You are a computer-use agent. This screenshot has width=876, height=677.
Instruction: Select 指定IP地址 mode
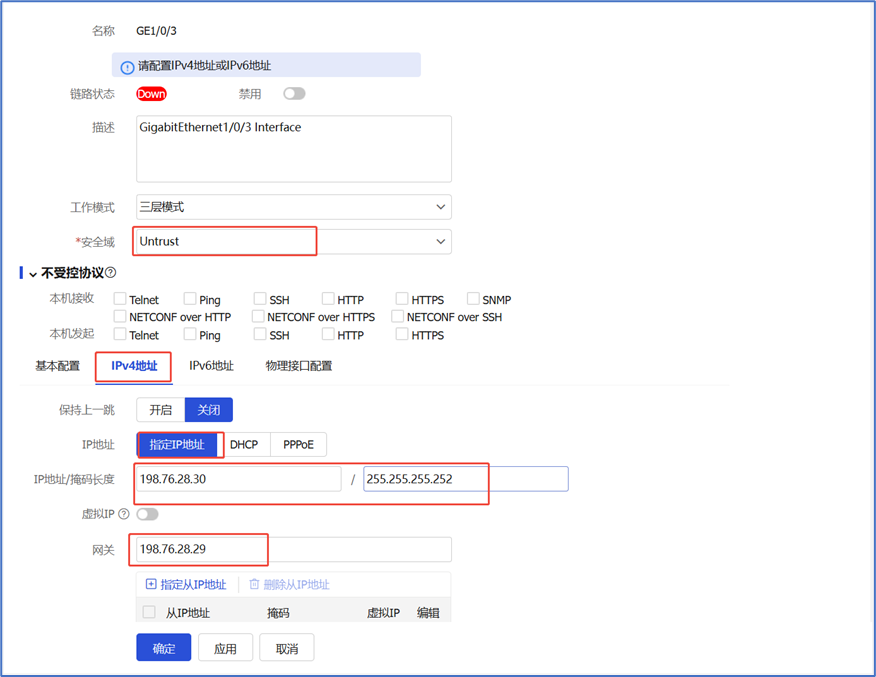click(177, 445)
